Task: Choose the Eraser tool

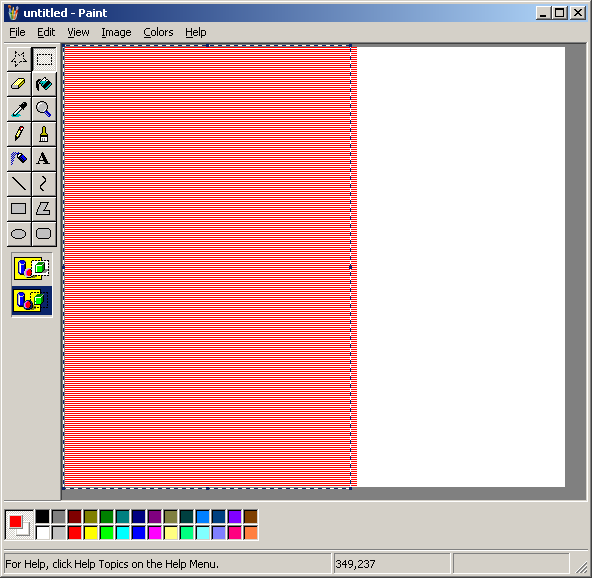Action: click(x=19, y=84)
